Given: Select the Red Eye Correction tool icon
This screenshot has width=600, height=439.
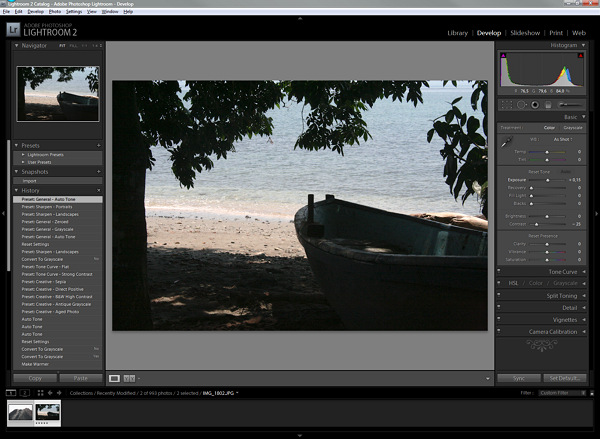Looking at the screenshot, I should [534, 104].
